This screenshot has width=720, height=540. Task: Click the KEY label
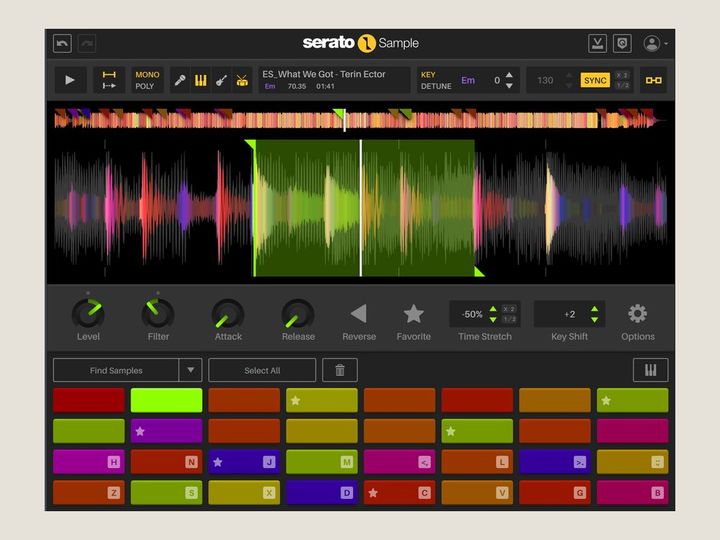(x=428, y=74)
